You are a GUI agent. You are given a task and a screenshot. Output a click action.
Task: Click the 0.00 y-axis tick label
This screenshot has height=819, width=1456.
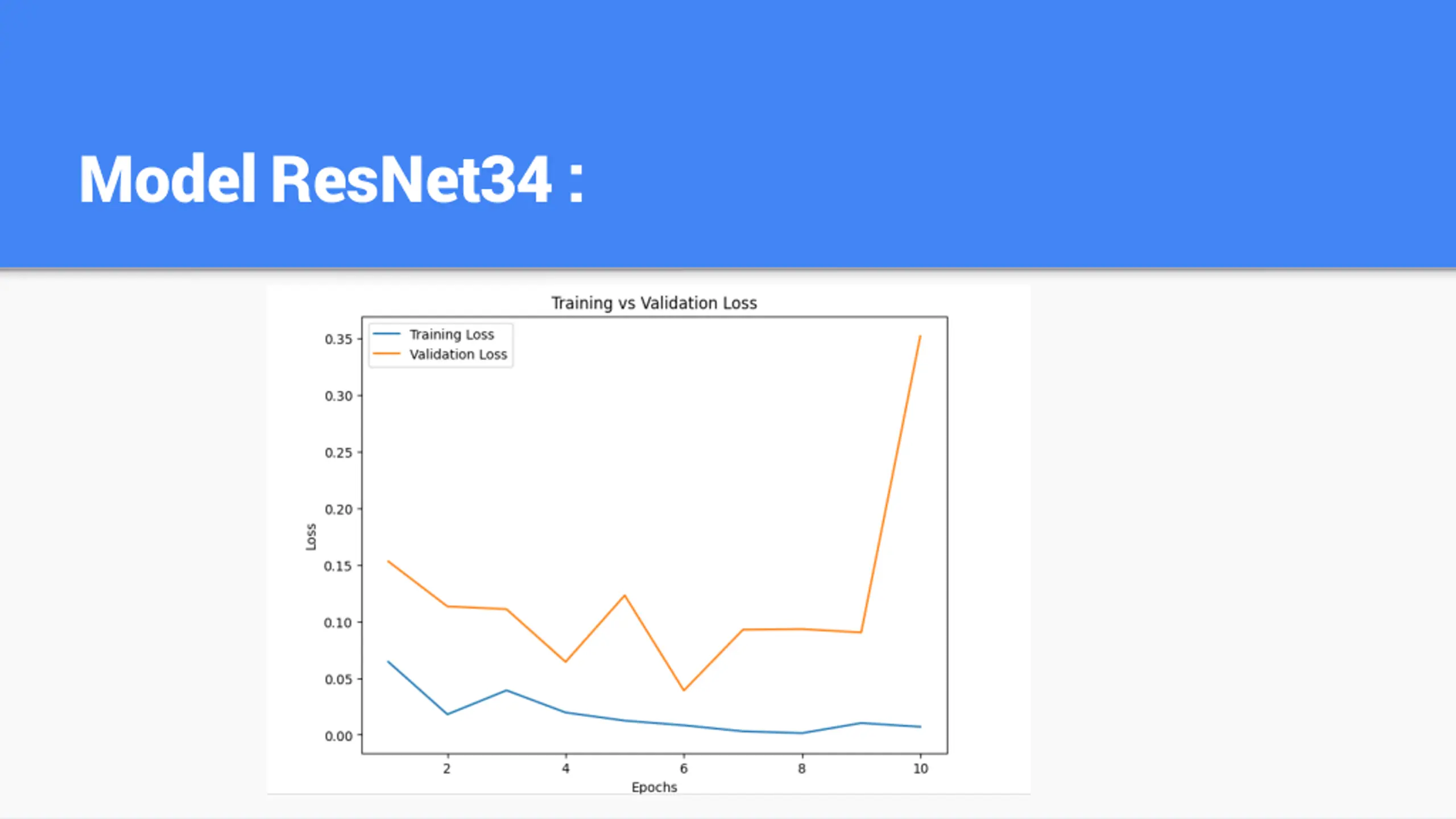tap(338, 736)
